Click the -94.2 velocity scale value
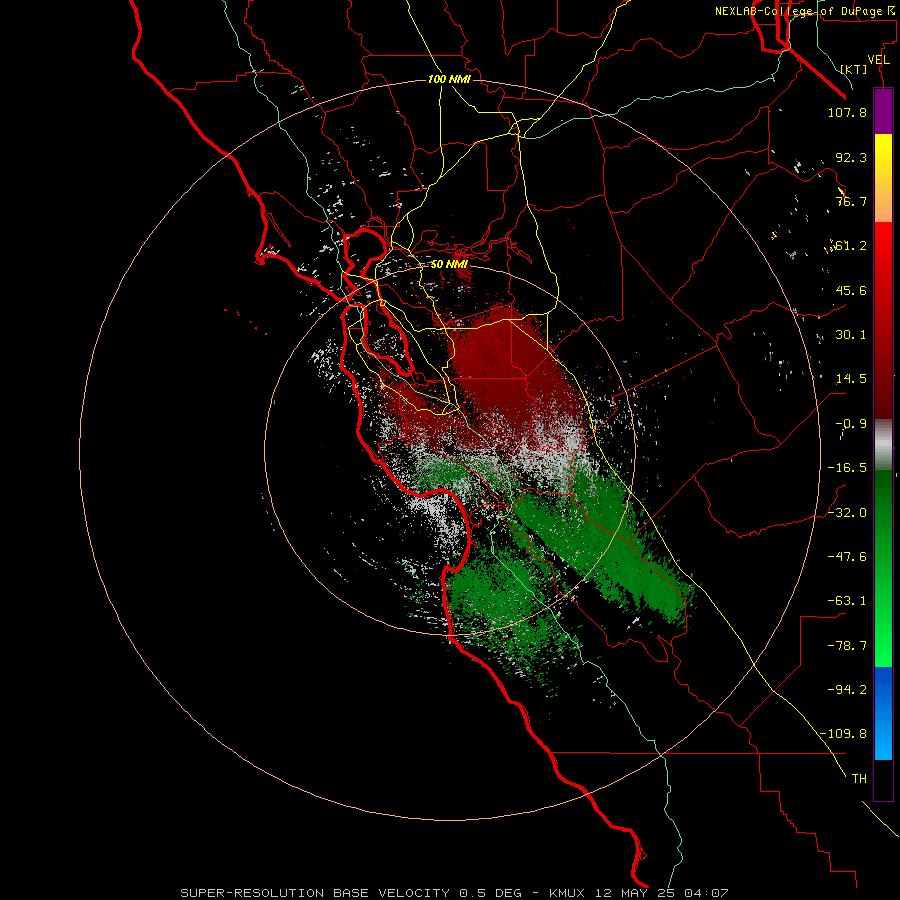The height and width of the screenshot is (900, 900). 847,689
